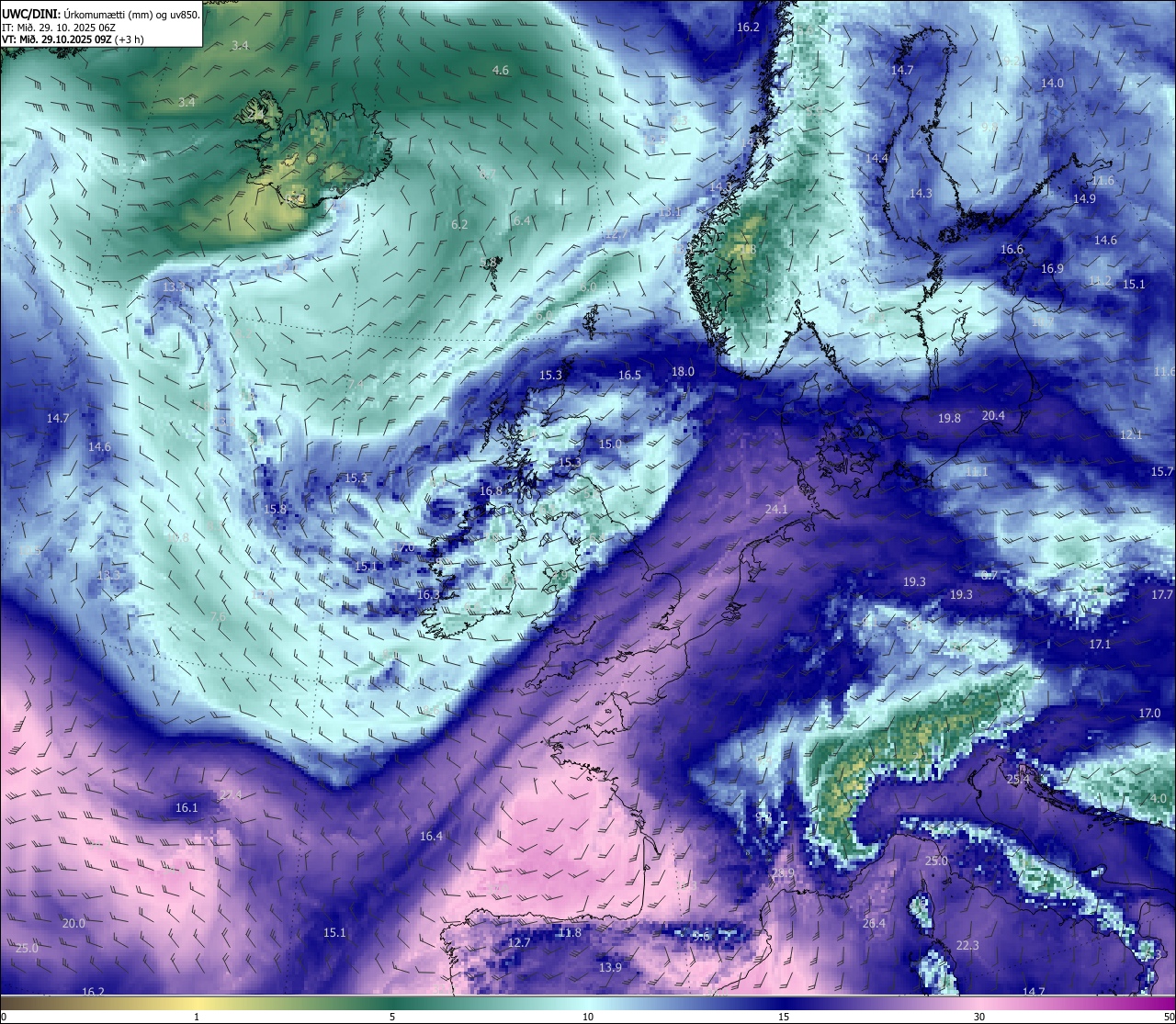Click the color scale tick labeled 5
Image resolution: width=1176 pixels, height=1024 pixels.
(392, 1017)
